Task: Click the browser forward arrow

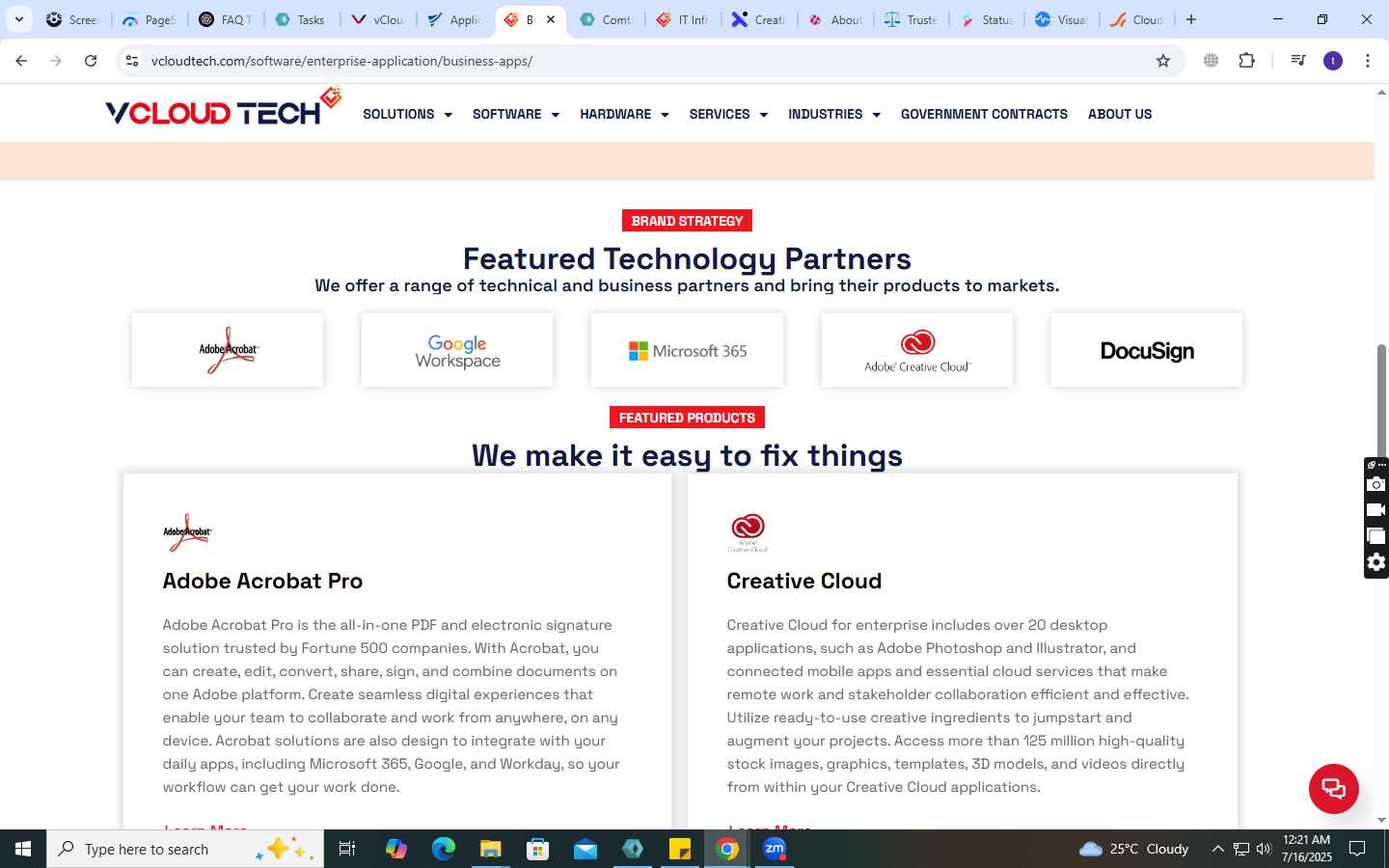Action: point(56,61)
